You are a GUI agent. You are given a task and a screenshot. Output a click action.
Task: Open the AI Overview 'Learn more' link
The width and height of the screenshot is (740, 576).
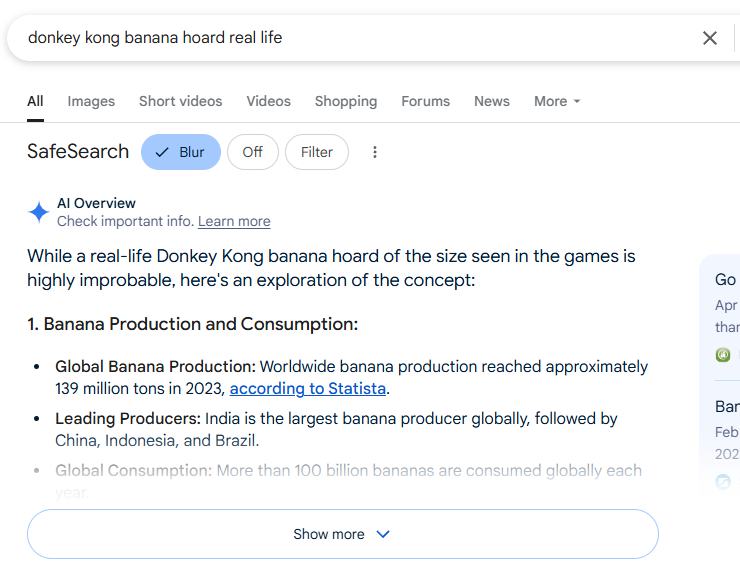pos(234,221)
